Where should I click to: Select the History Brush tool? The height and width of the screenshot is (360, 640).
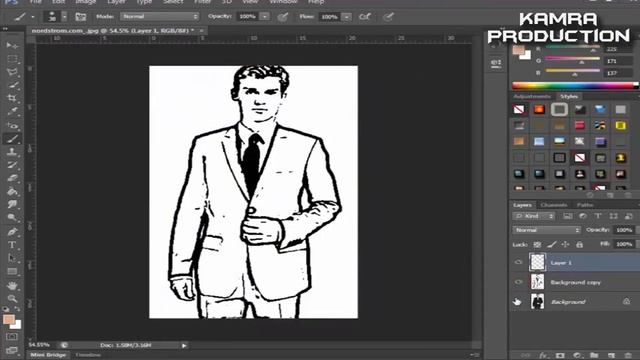pos(12,165)
